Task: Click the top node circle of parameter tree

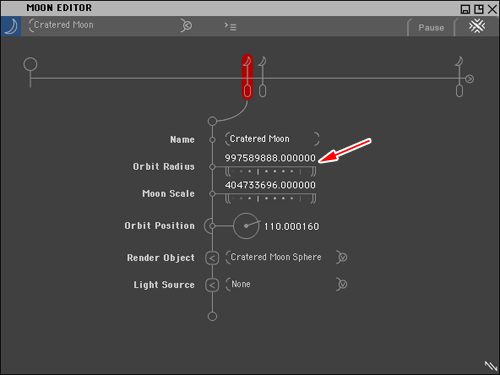Action: [212, 121]
